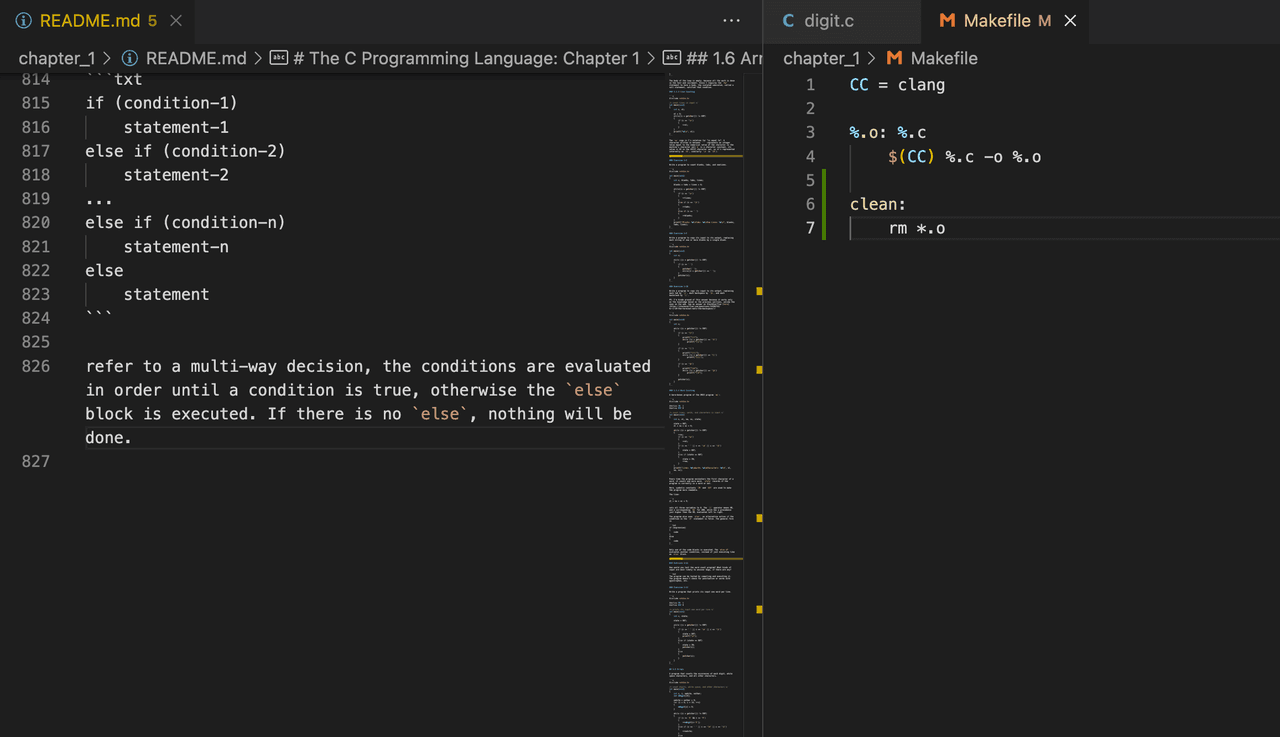The image size is (1280, 737).
Task: Click README line number 820 in the gutter
Action: click(35, 222)
